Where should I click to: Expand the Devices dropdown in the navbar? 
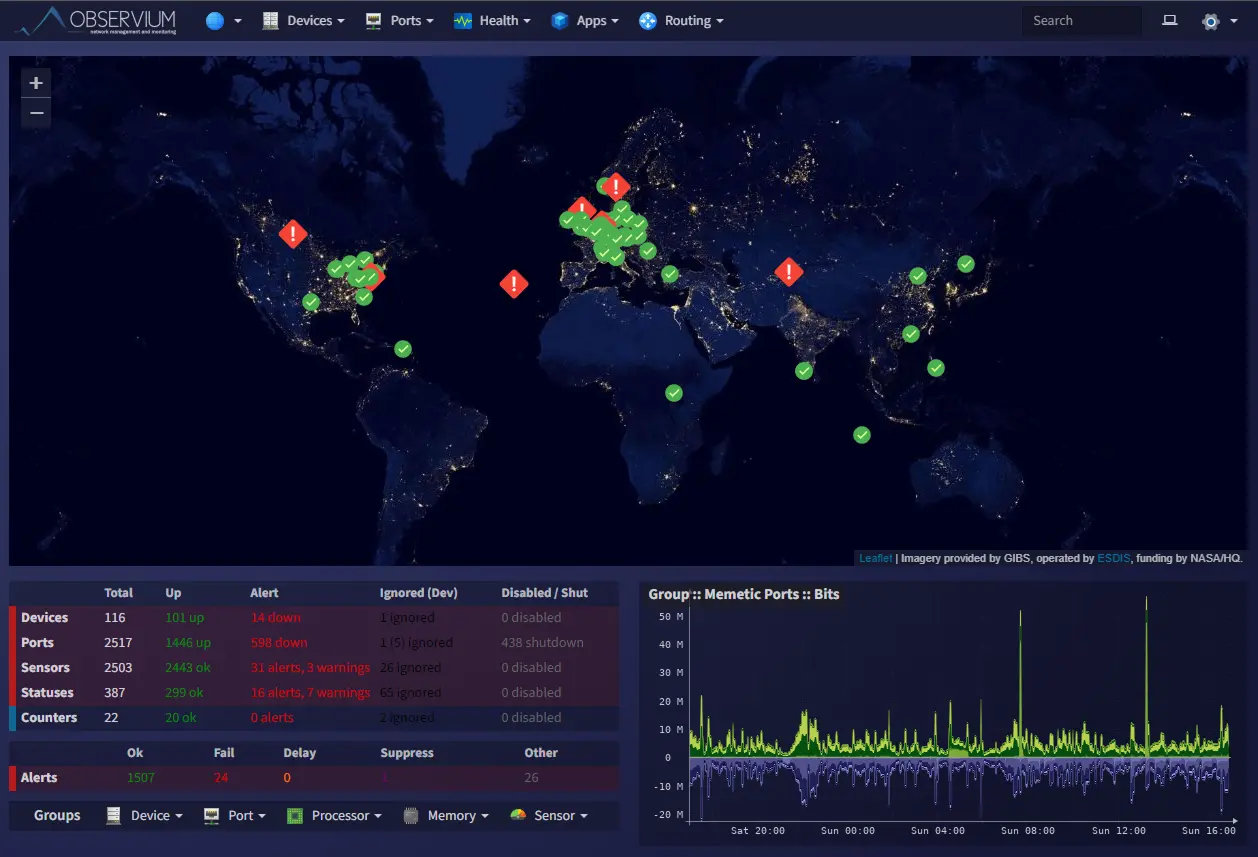point(303,20)
